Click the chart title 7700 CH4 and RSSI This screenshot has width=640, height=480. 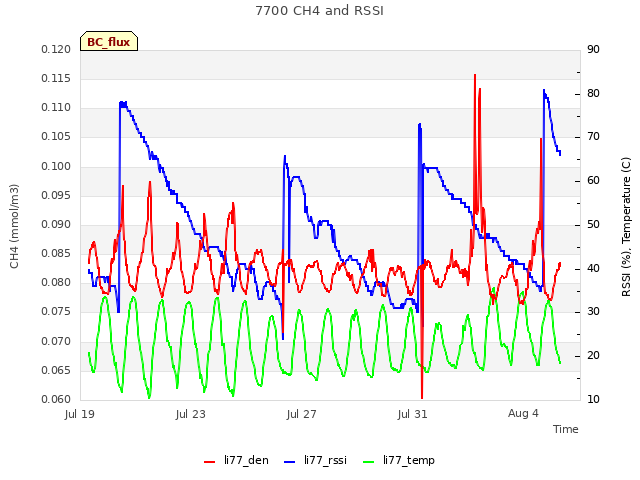coord(320,11)
